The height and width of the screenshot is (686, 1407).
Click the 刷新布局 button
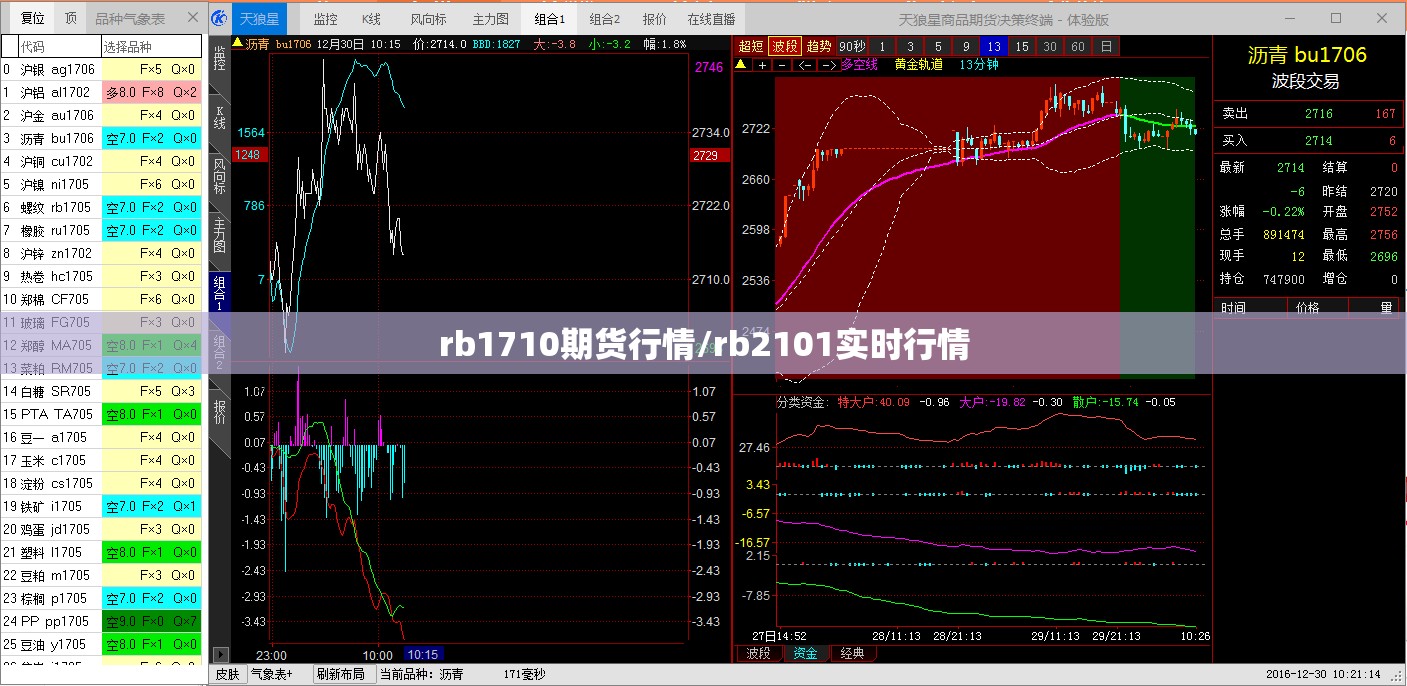coord(341,674)
